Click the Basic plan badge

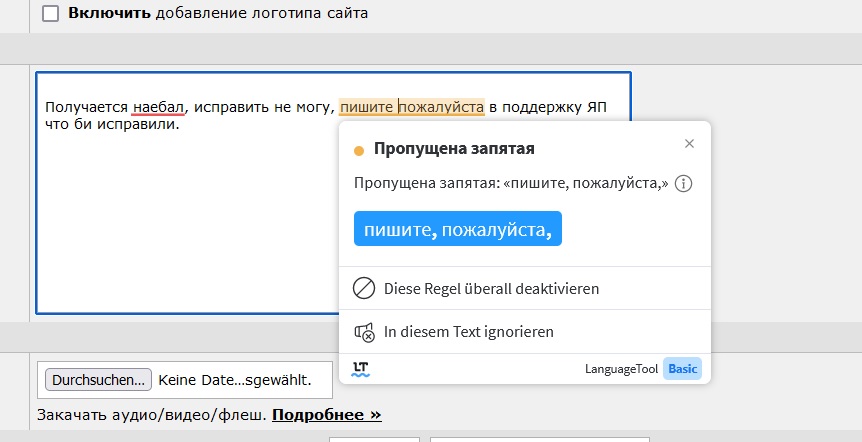click(682, 369)
